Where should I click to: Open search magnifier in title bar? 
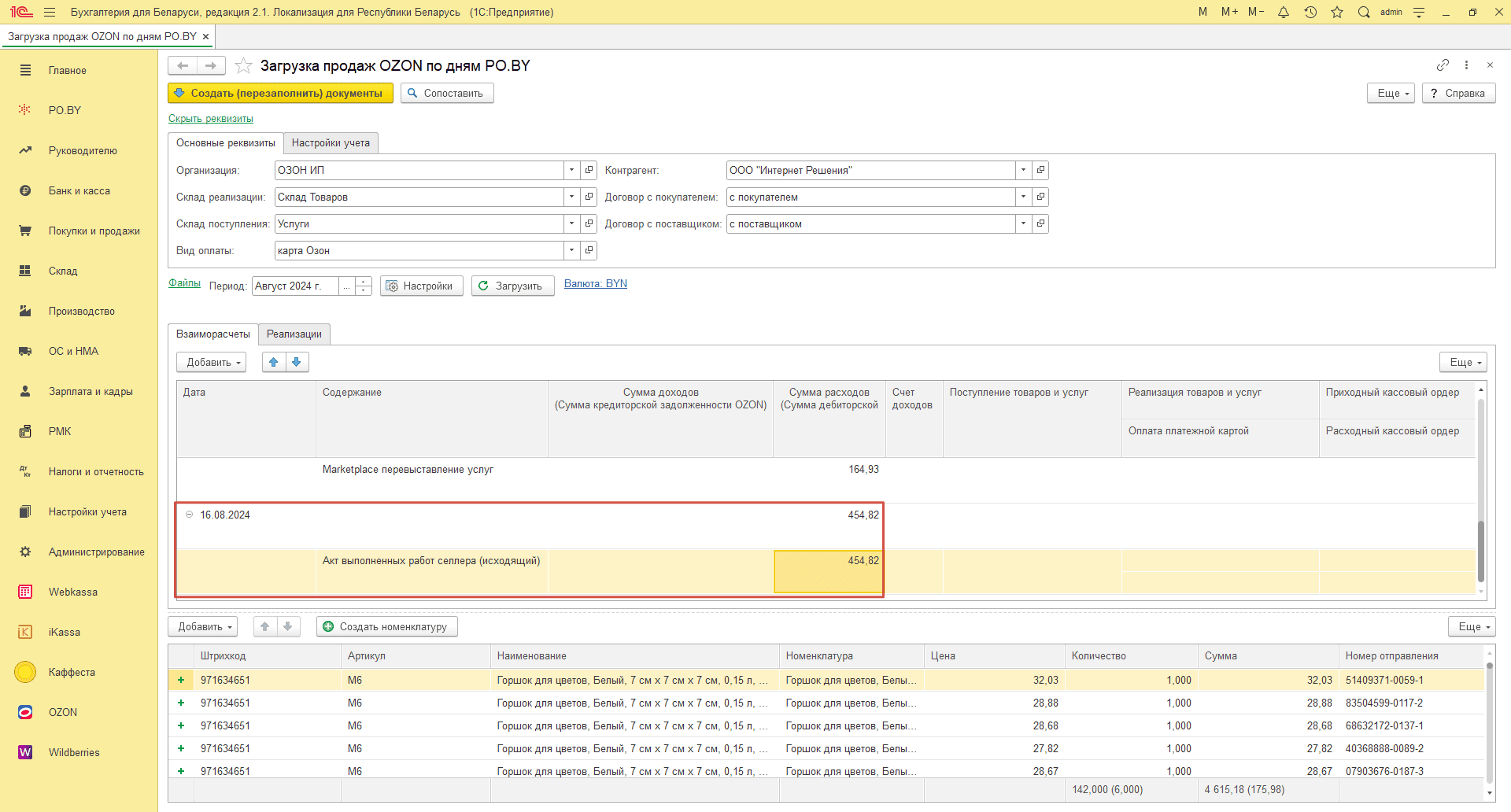pos(1364,12)
